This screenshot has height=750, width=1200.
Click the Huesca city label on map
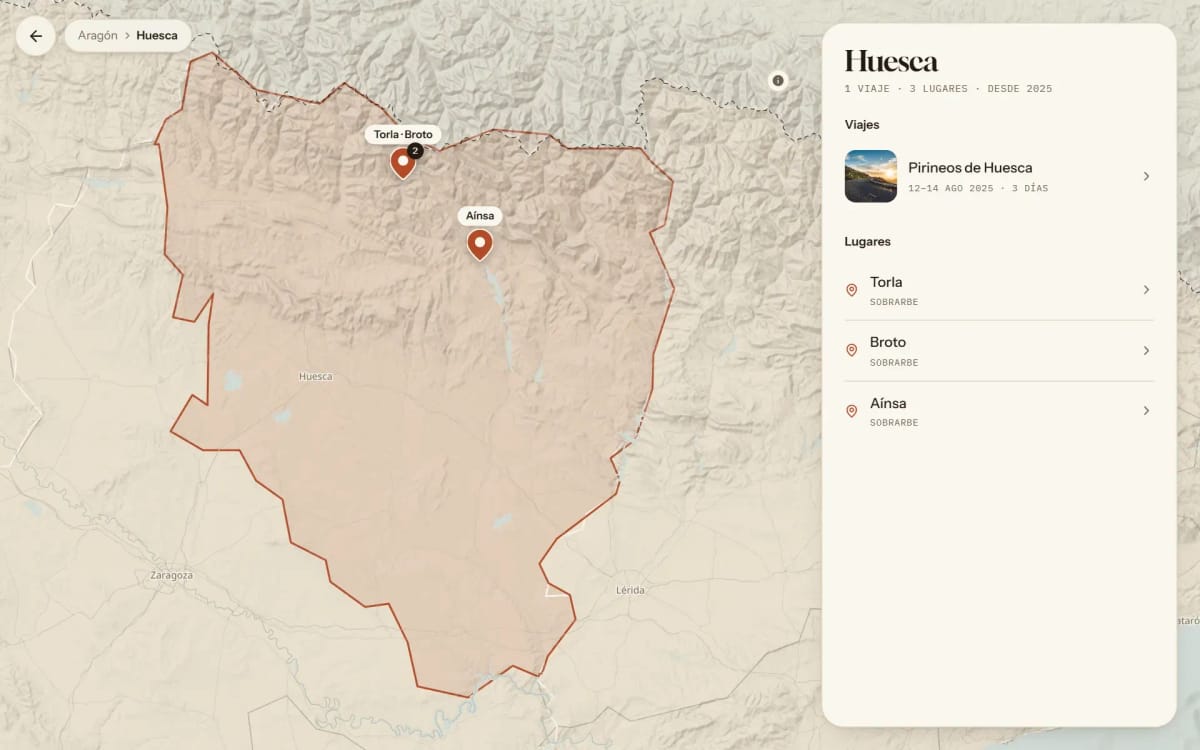coord(315,377)
